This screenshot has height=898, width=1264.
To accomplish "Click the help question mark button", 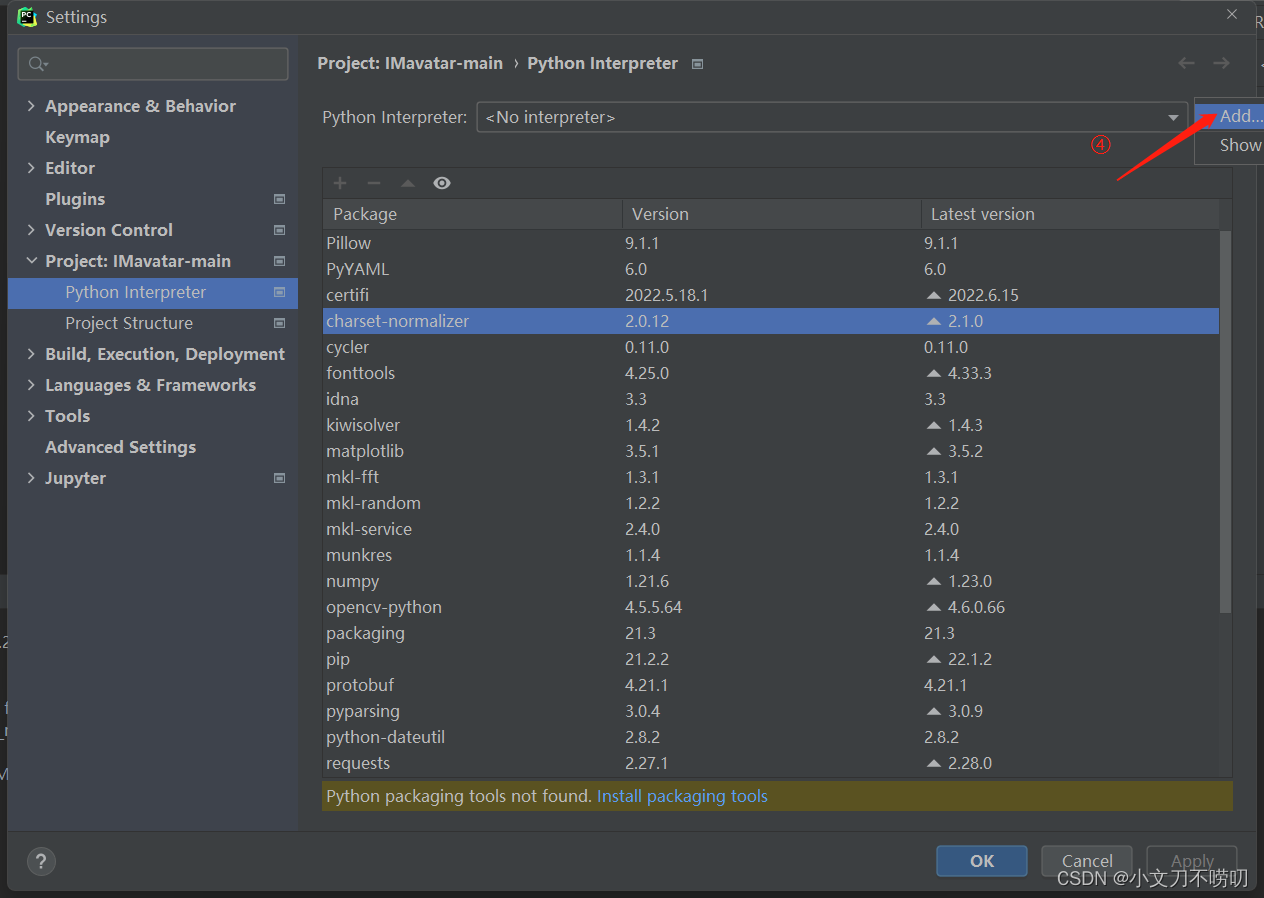I will [41, 861].
